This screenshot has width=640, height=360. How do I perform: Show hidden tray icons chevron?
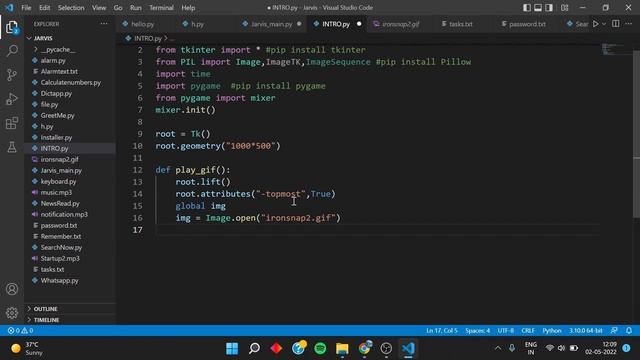(x=498, y=348)
